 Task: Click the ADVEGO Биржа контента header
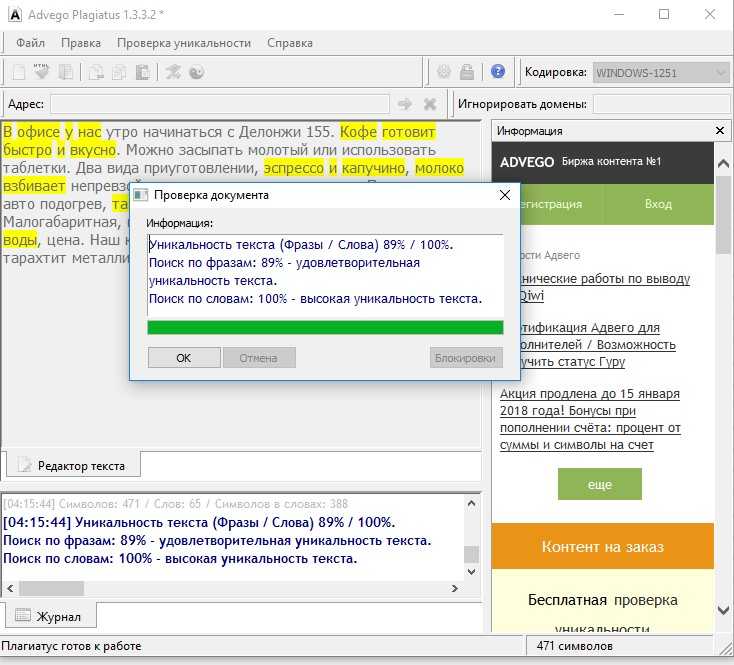pos(602,162)
